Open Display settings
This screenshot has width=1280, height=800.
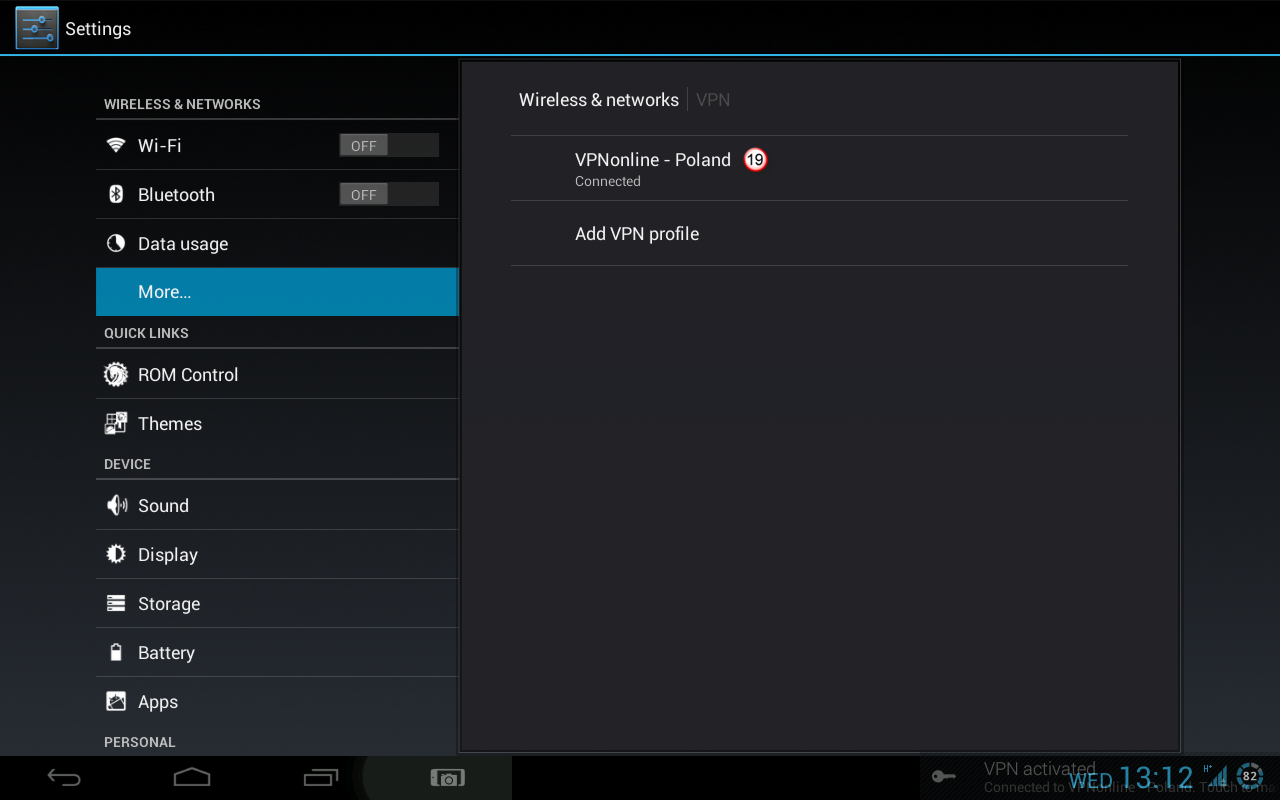[277, 554]
